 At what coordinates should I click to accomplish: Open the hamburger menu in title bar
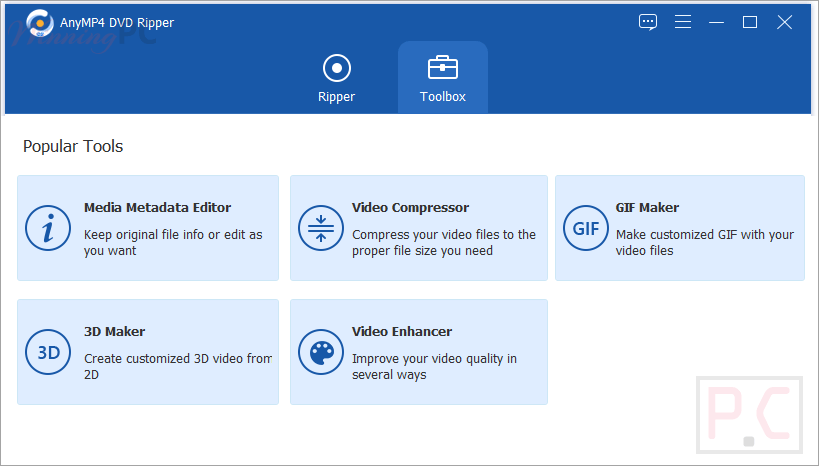[683, 21]
